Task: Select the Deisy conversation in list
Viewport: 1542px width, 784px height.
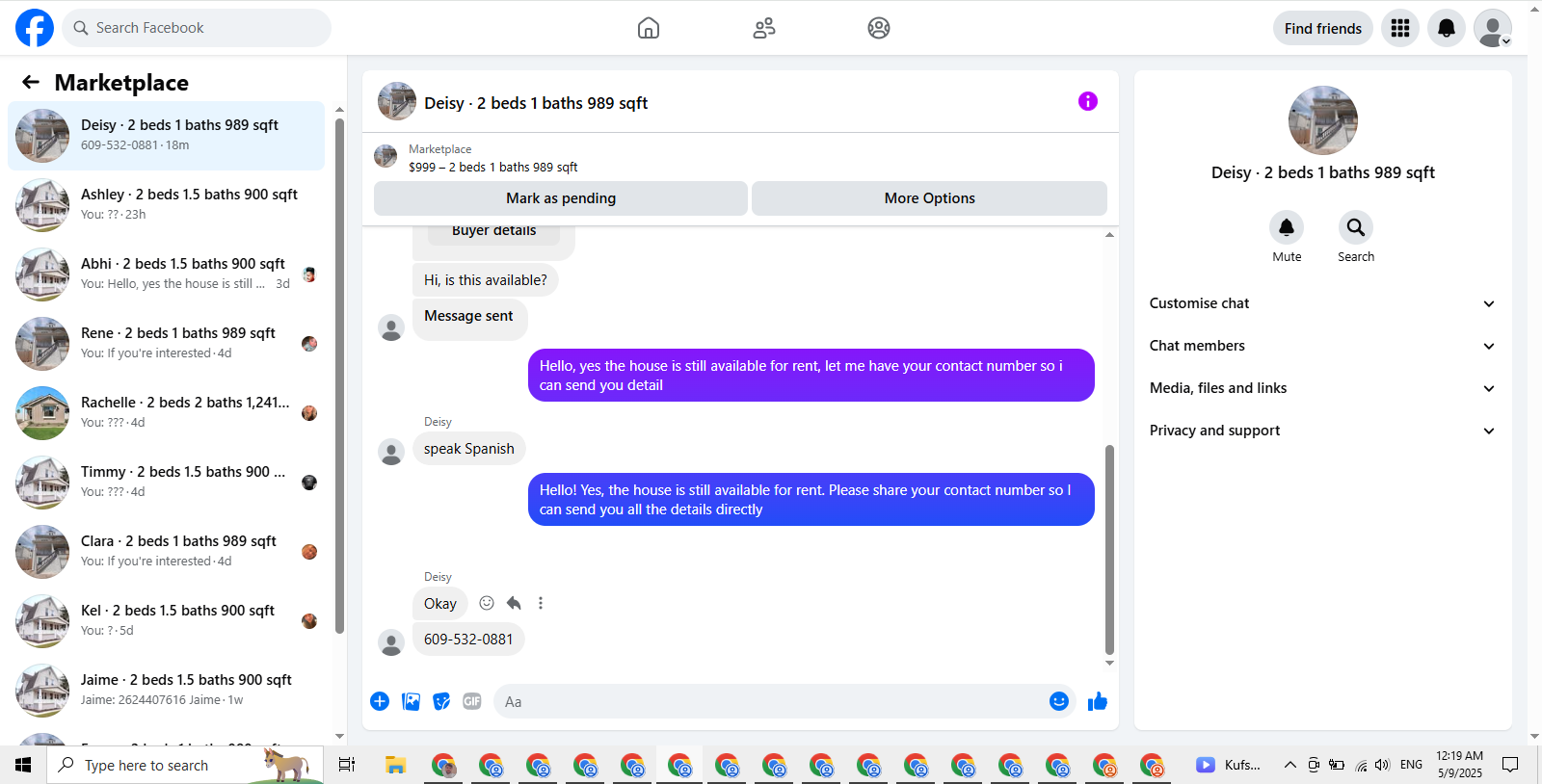Action: (166, 136)
